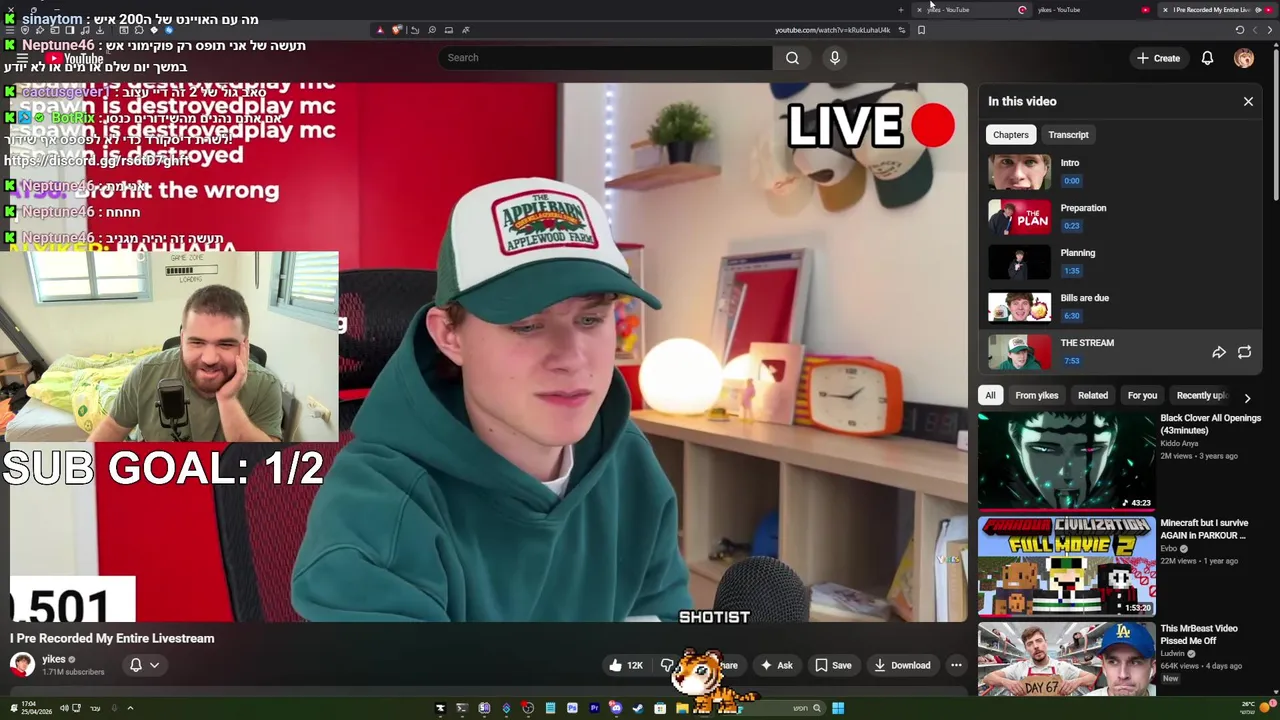This screenshot has width=1280, height=720.
Task: Open Steam from the taskbar
Action: pos(638,708)
